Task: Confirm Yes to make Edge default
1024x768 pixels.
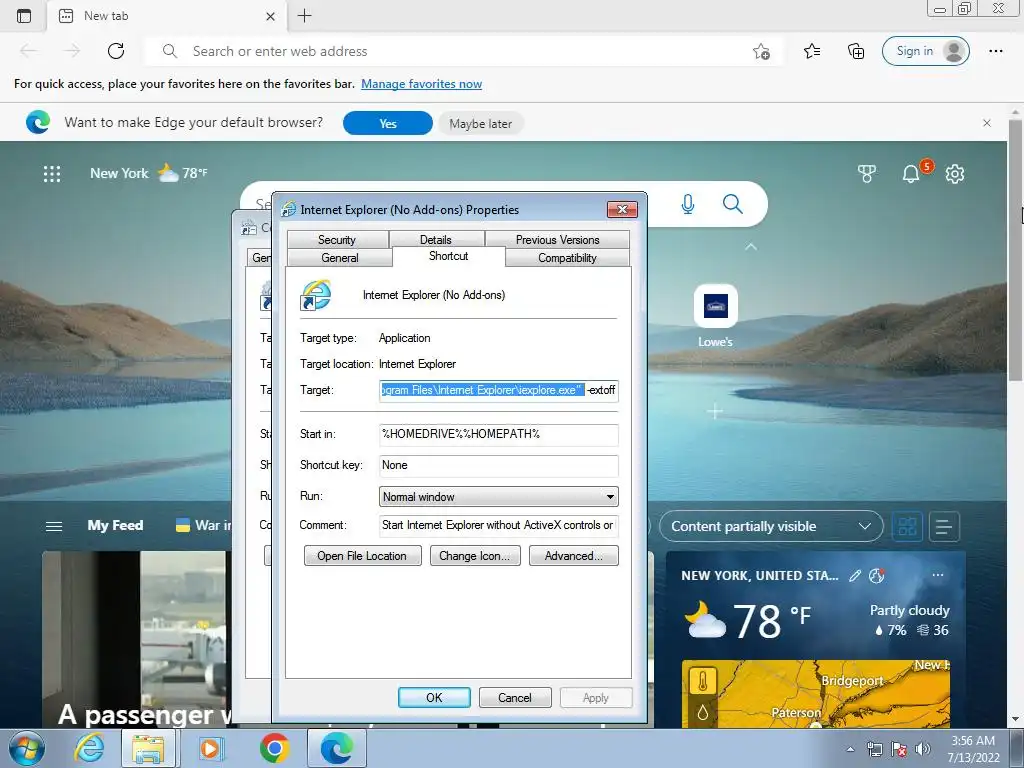Action: click(x=387, y=123)
